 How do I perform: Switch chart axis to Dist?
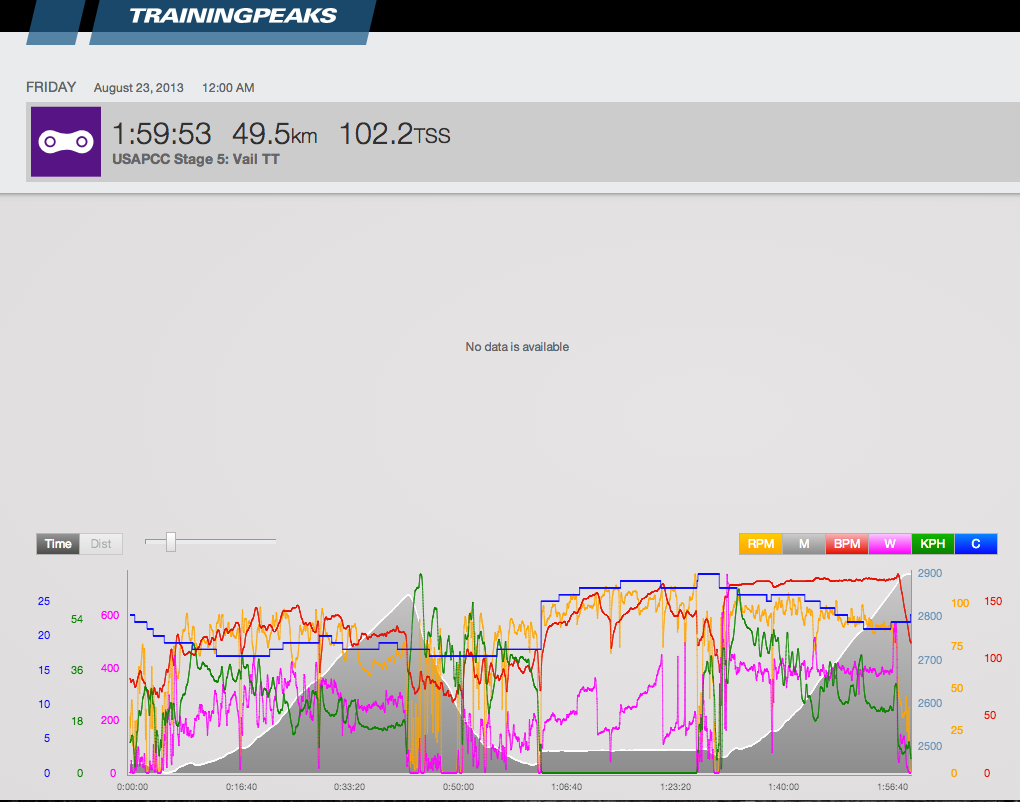[101, 544]
